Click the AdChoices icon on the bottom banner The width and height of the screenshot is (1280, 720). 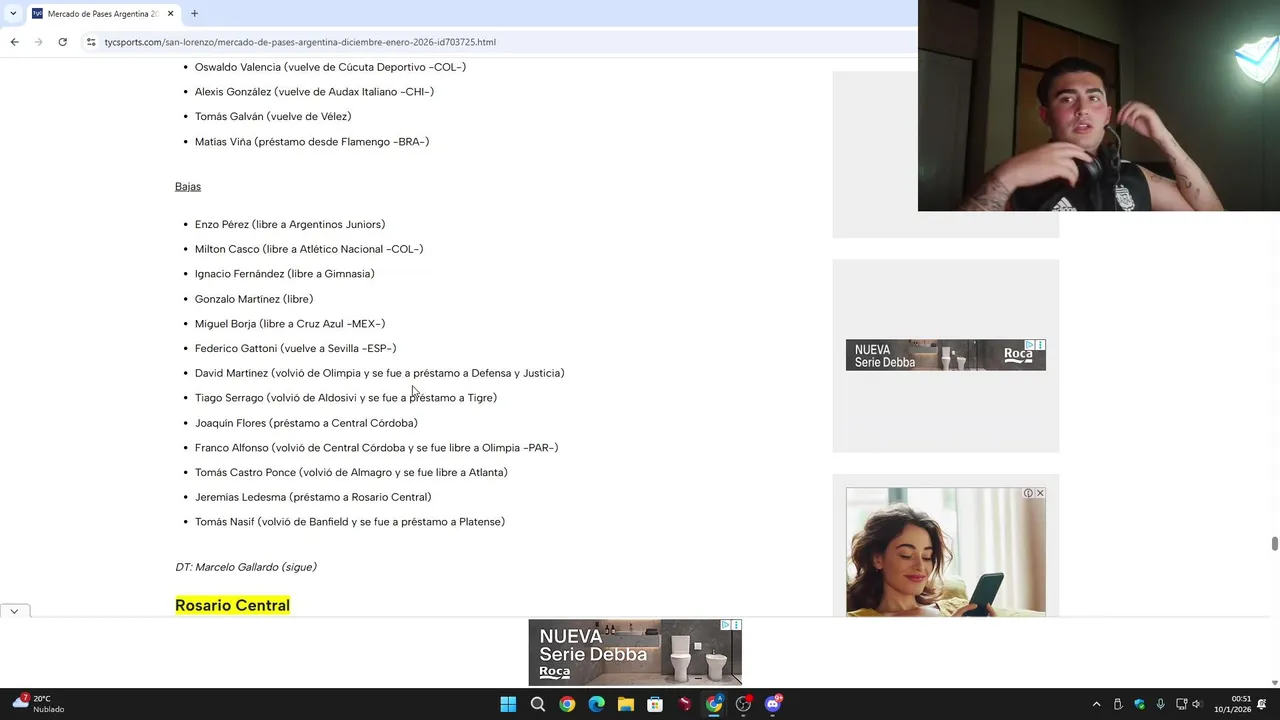726,625
